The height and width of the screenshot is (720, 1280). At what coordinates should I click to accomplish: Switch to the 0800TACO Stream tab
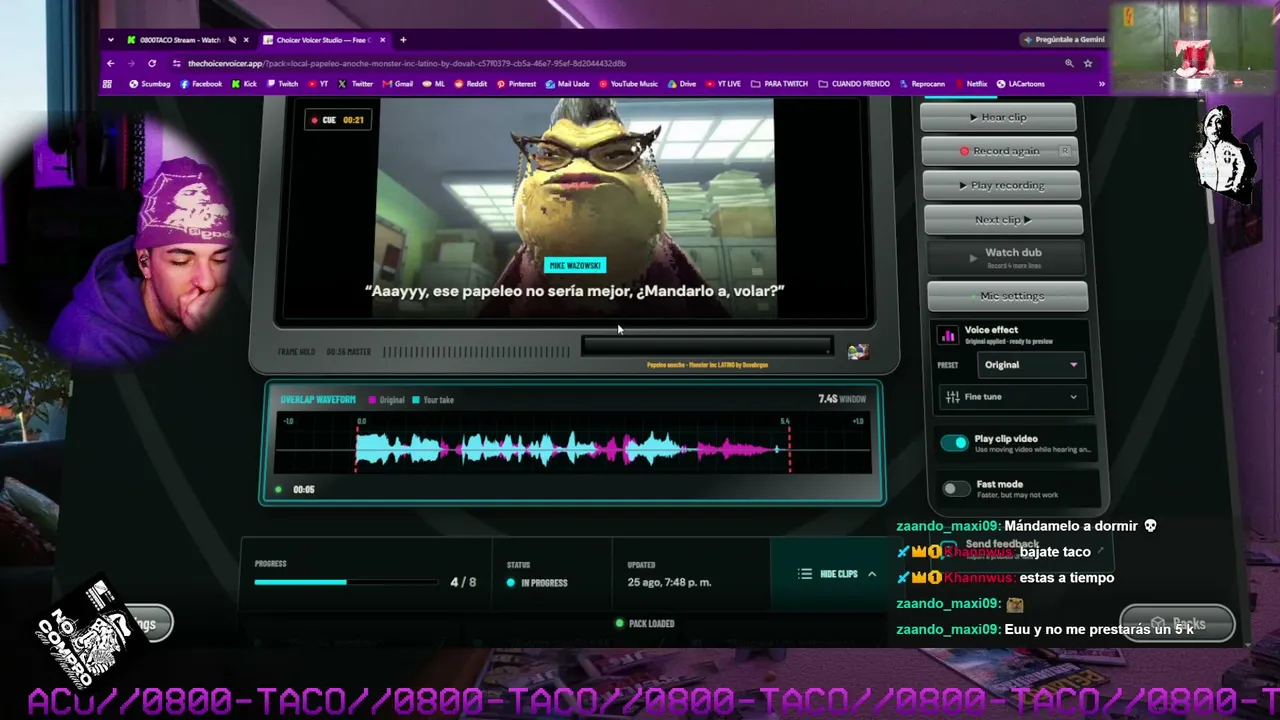pyautogui.click(x=180, y=40)
